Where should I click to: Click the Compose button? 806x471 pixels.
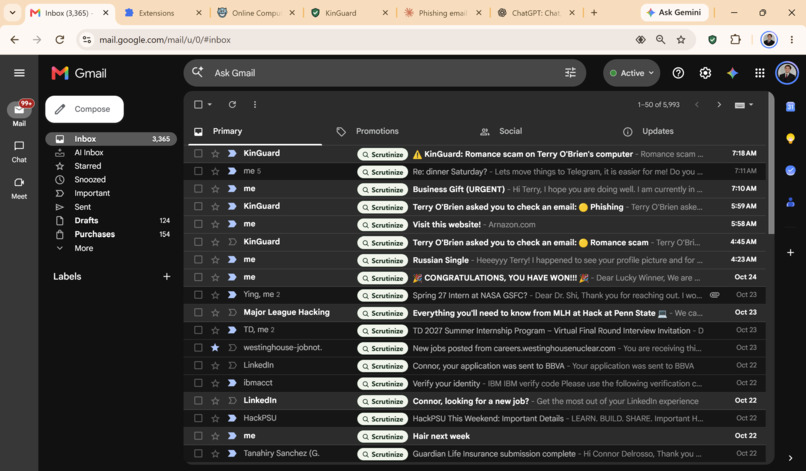84,109
